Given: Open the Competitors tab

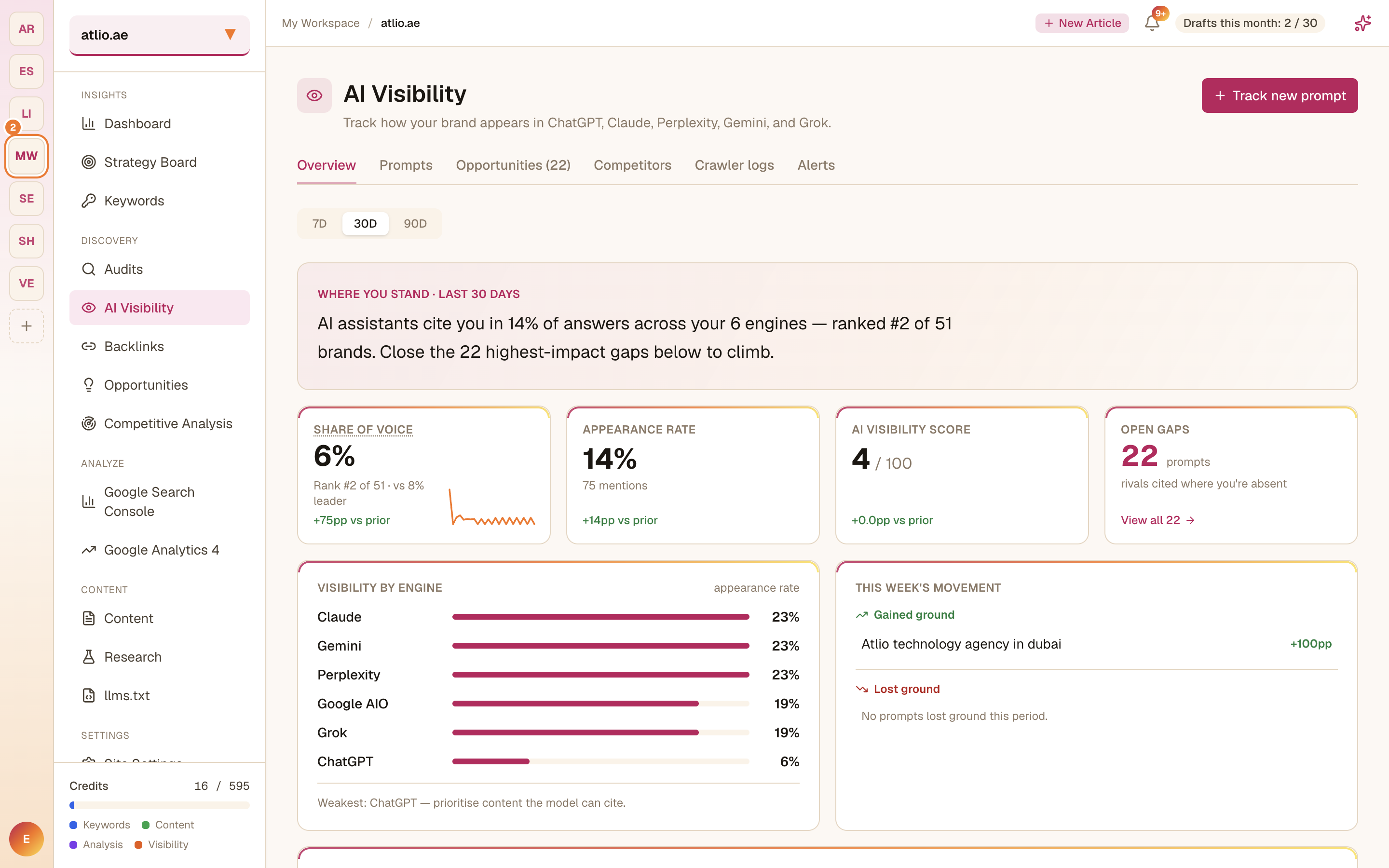Looking at the screenshot, I should (x=632, y=165).
